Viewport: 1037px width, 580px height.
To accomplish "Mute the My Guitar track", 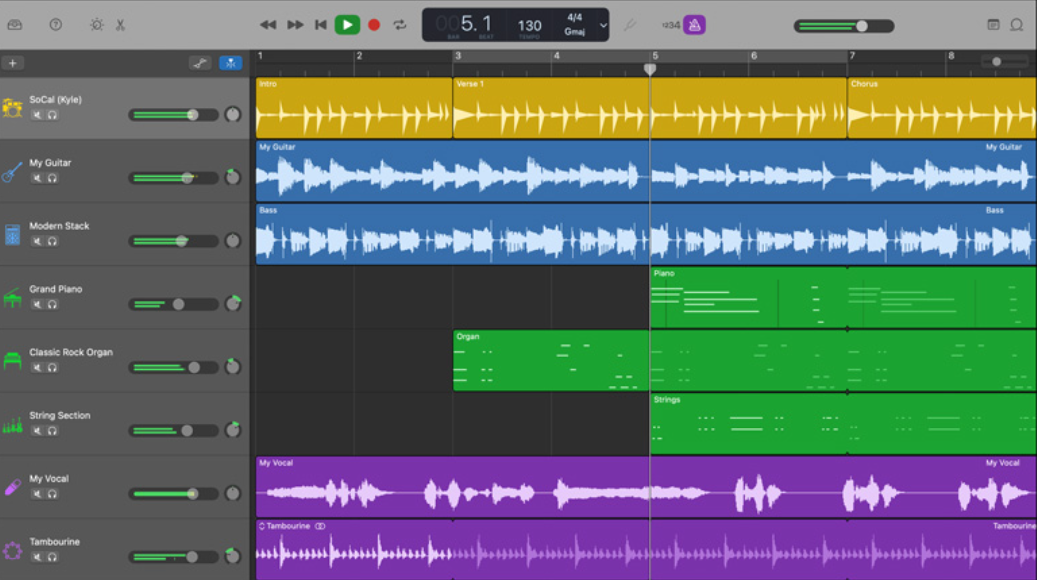I will [x=37, y=178].
